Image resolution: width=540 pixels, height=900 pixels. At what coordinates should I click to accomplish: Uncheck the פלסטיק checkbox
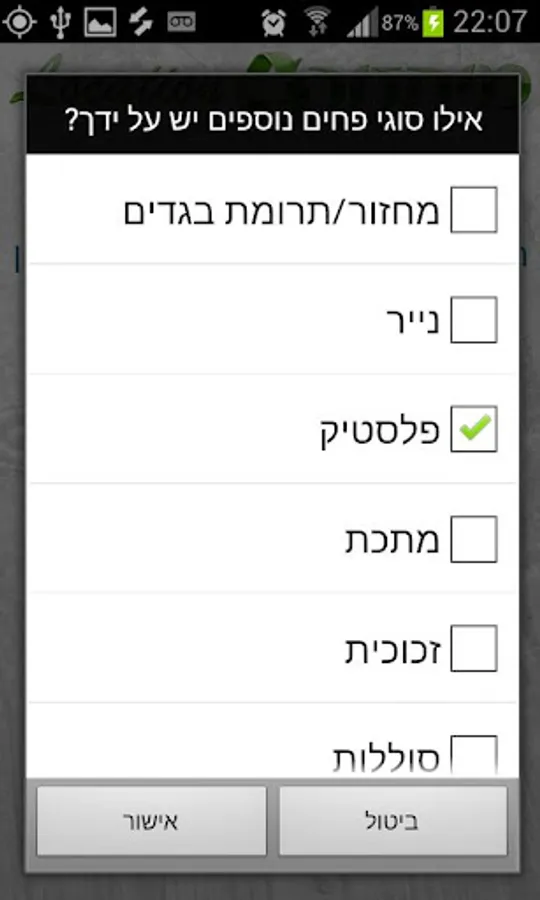(473, 429)
